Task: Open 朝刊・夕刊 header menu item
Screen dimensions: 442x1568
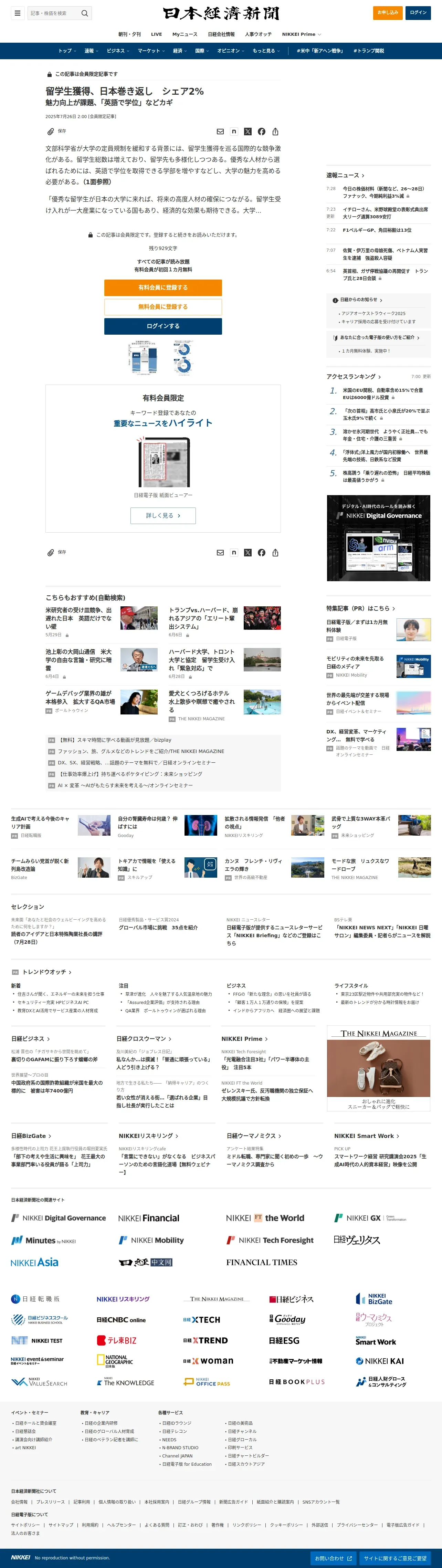Action: (x=130, y=34)
